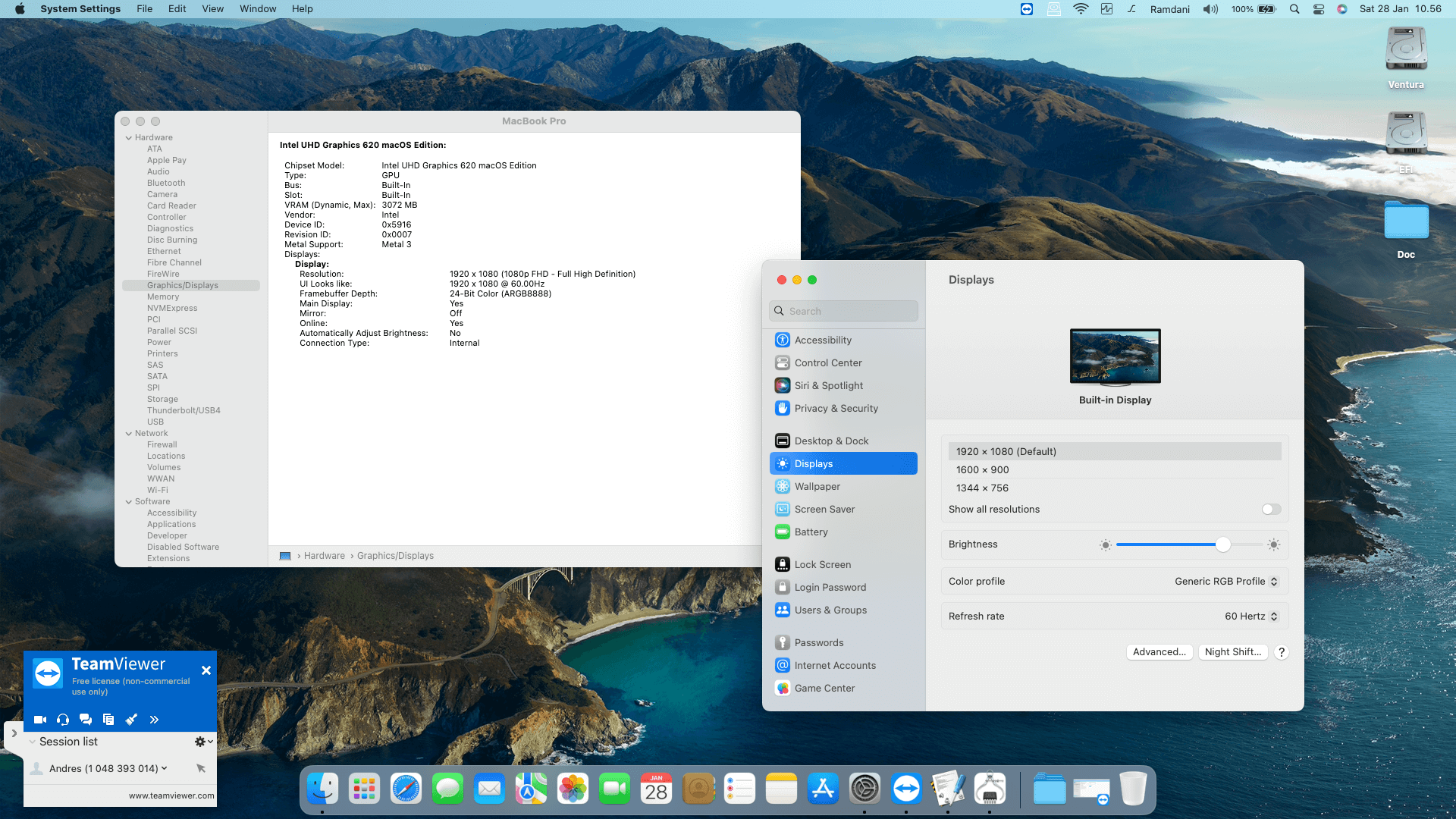The height and width of the screenshot is (819, 1456).
Task: Launch App Store from the Dock
Action: coord(823,789)
